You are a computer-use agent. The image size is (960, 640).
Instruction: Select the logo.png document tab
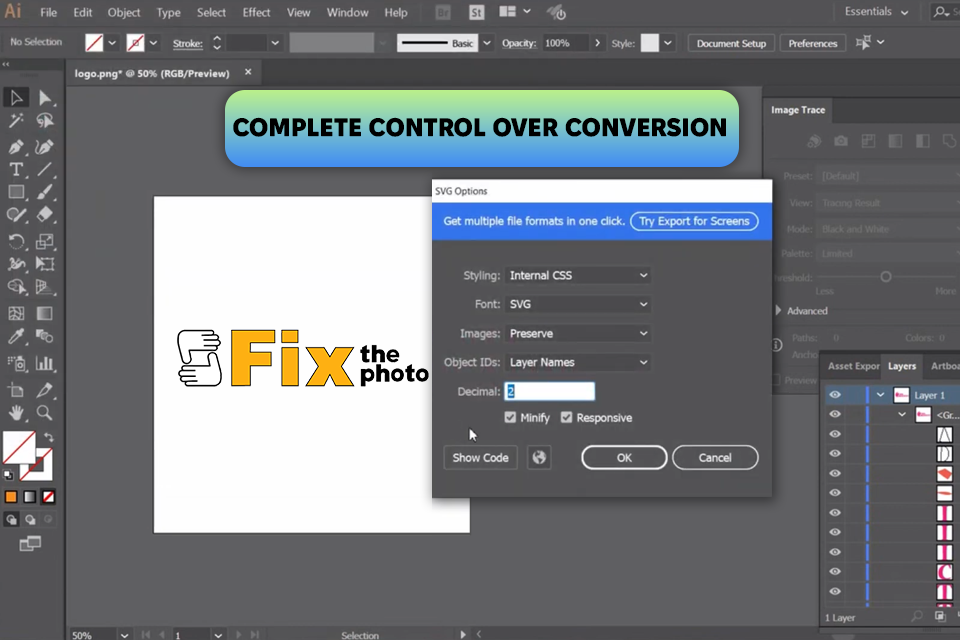point(152,73)
